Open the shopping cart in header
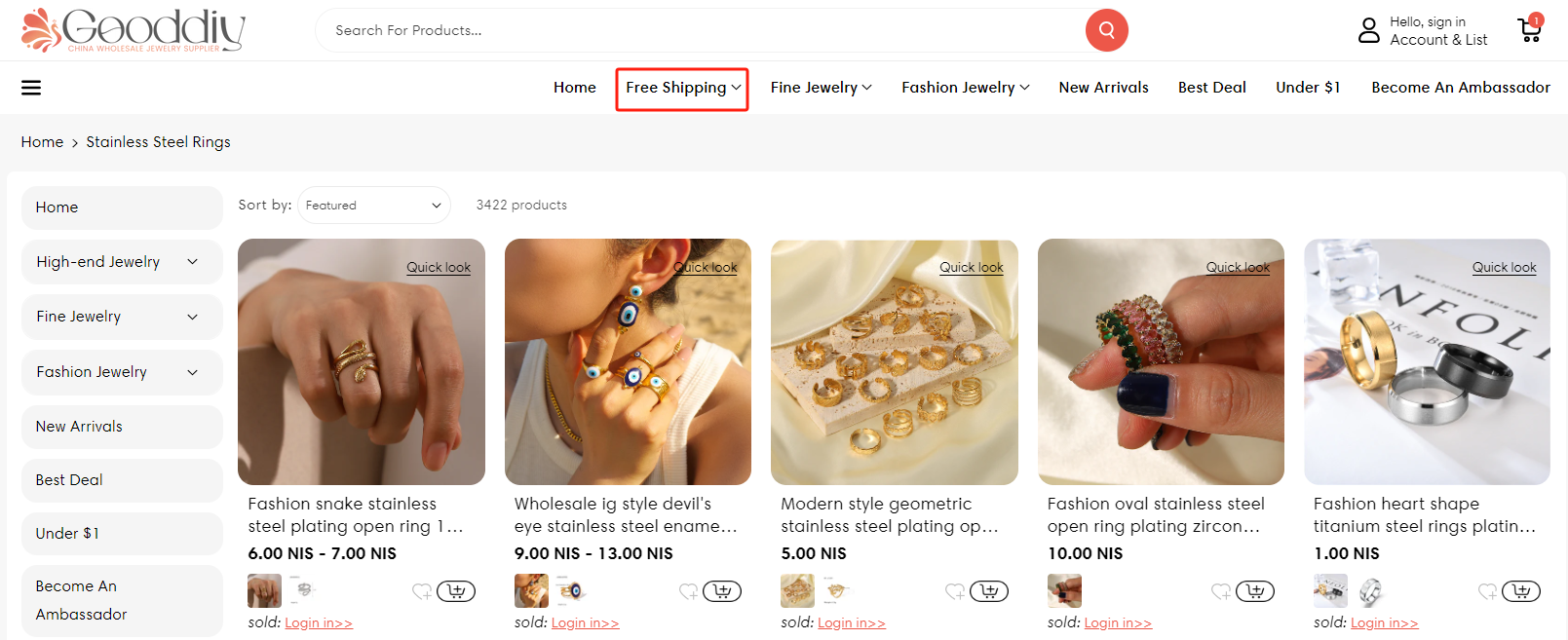Screen dimensions: 1568x640 point(1530,30)
